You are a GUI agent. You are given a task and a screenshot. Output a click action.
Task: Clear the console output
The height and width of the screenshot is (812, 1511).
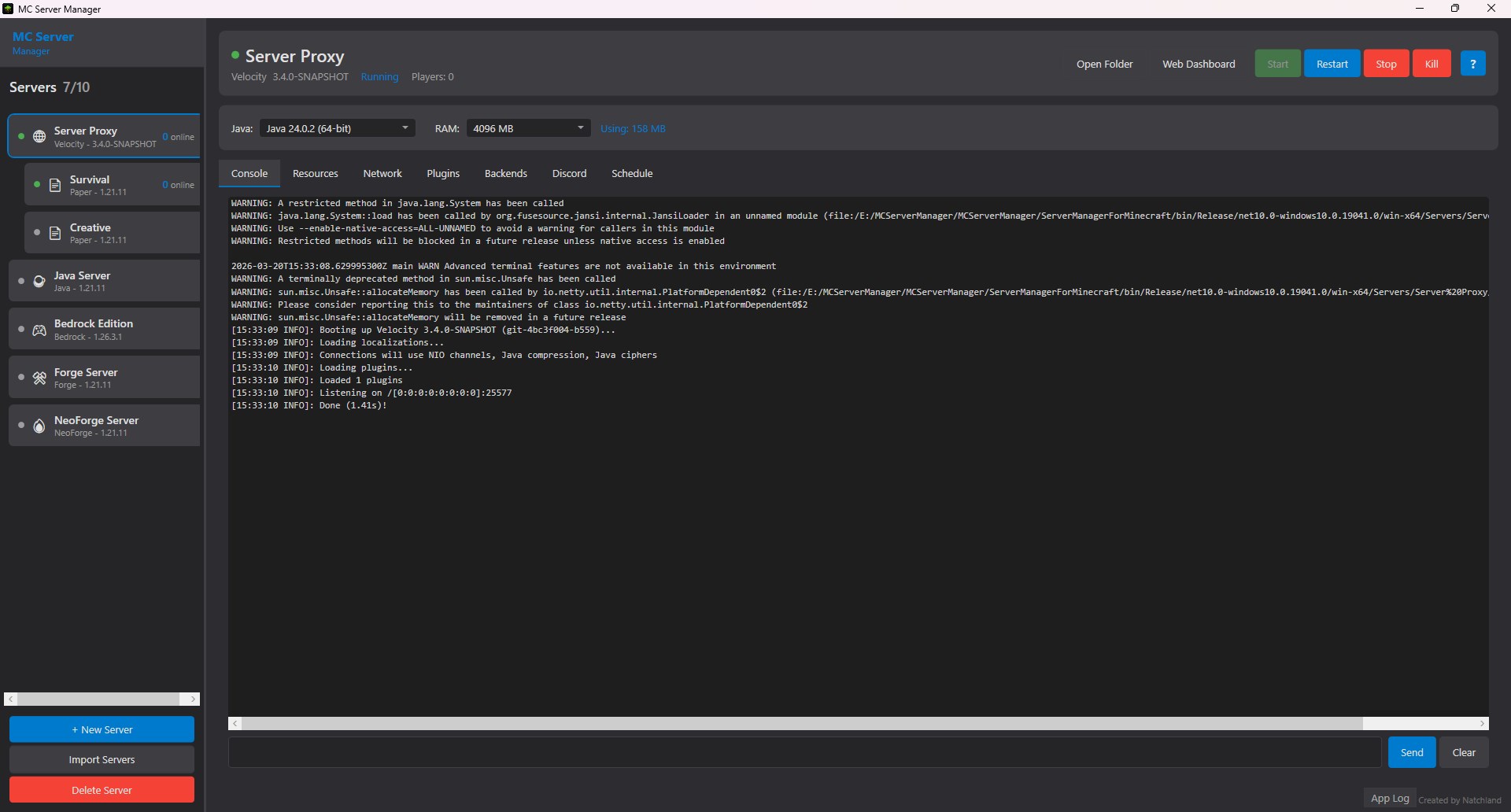coord(1464,752)
